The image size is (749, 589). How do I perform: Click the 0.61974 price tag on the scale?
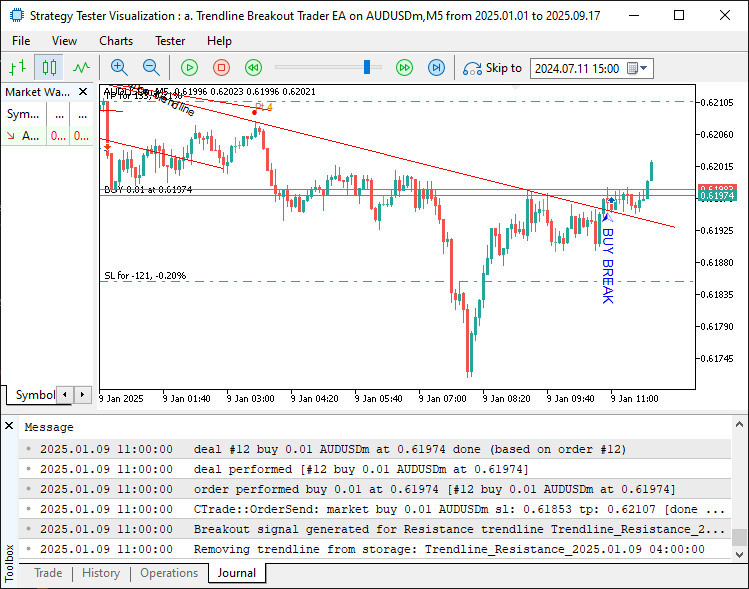(717, 195)
